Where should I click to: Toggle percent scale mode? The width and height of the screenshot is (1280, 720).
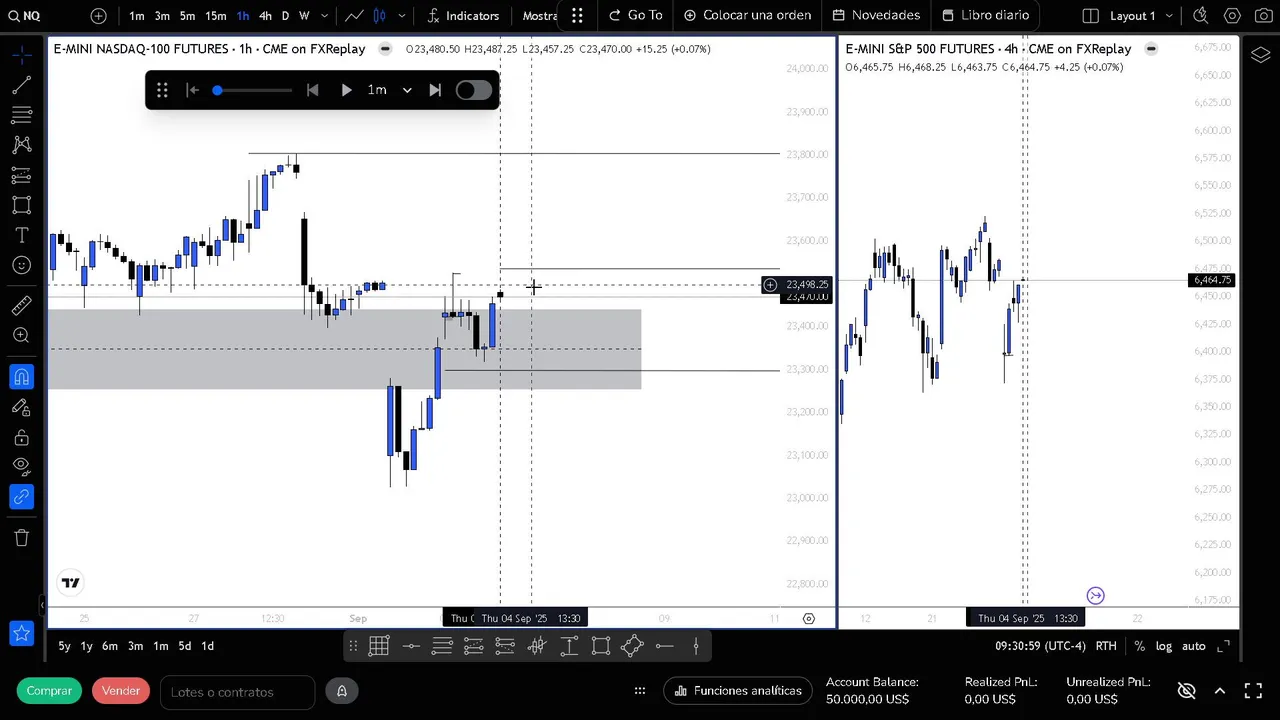tap(1139, 646)
